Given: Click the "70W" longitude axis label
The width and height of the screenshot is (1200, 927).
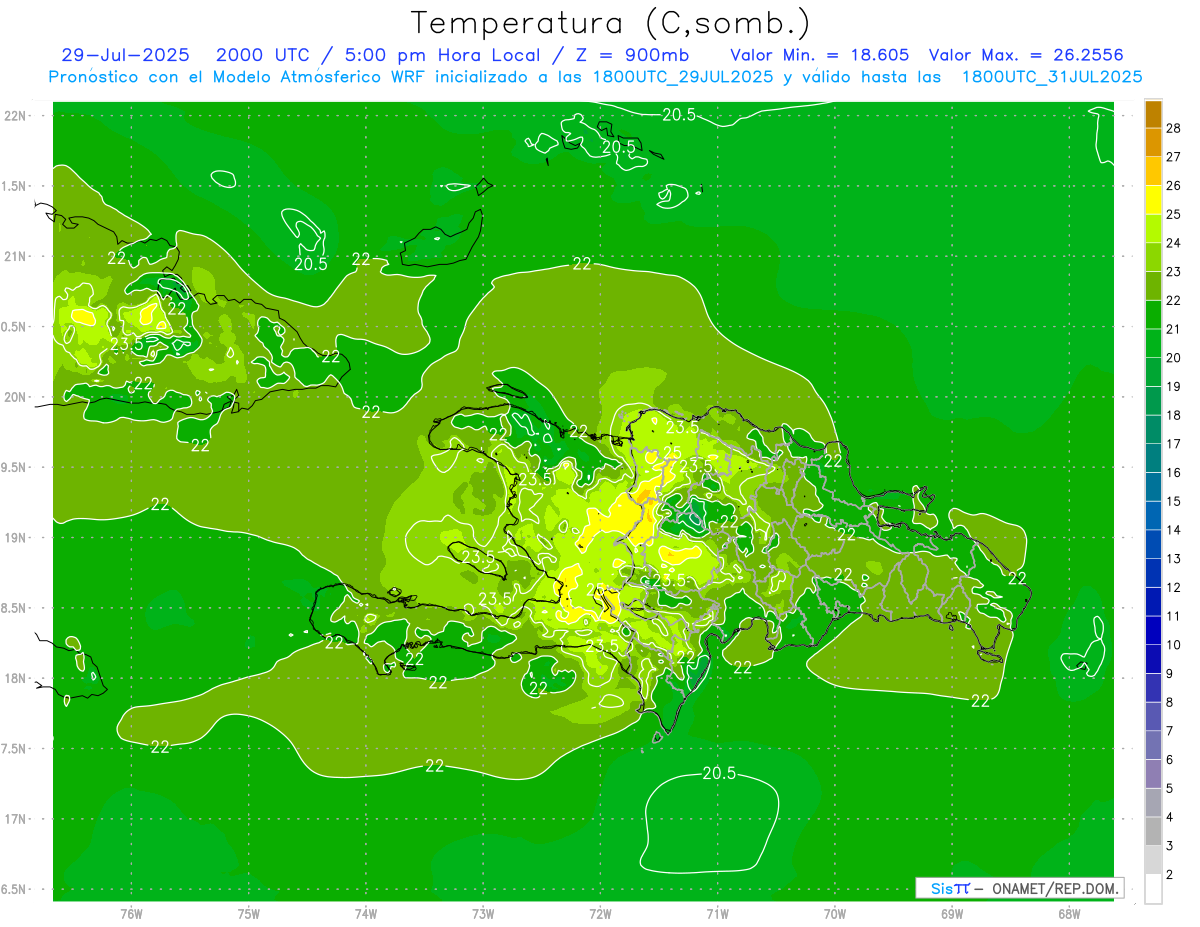Looking at the screenshot, I should tap(835, 914).
